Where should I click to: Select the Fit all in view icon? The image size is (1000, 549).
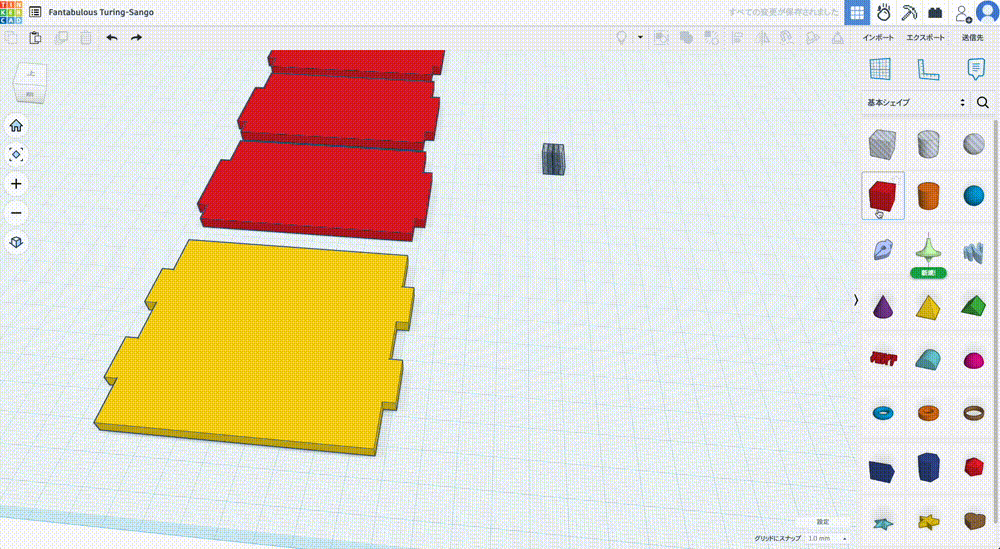pyautogui.click(x=16, y=155)
